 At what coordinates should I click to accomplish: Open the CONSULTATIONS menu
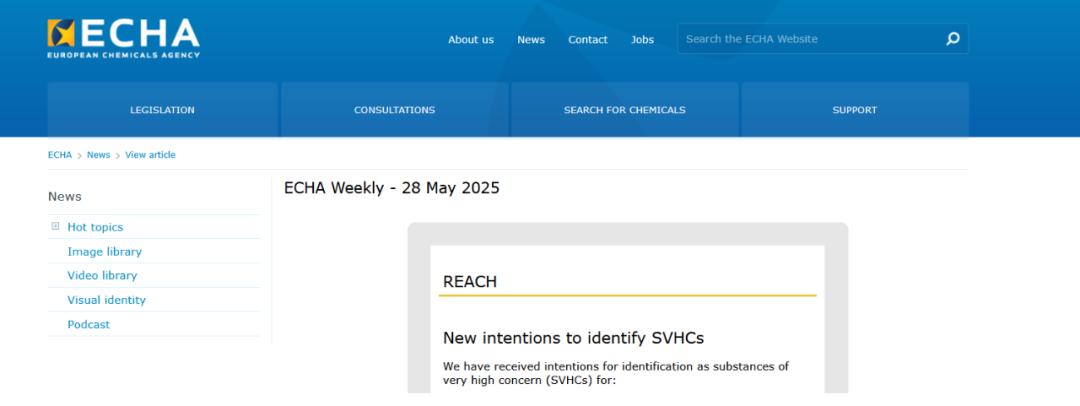[x=395, y=110]
